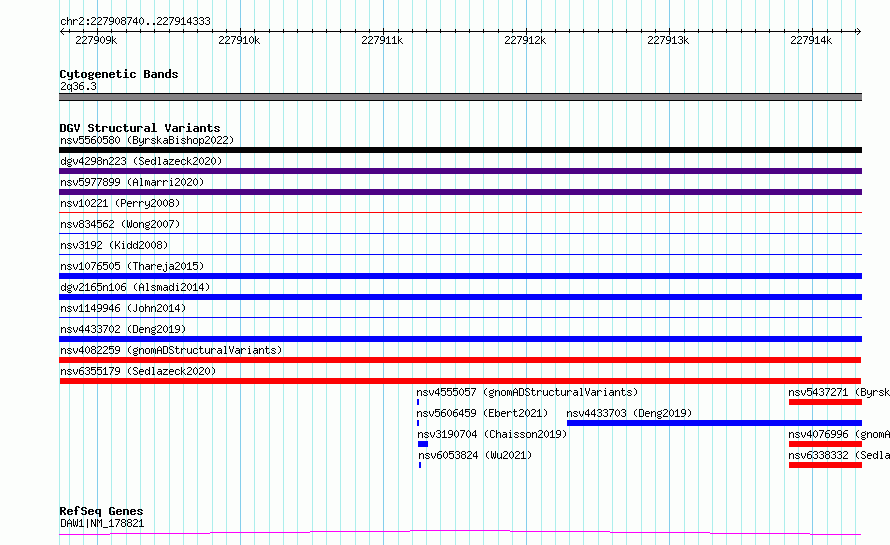This screenshot has width=890, height=545.
Task: Click the red nsv4082259 variant bar
Action: (460, 360)
